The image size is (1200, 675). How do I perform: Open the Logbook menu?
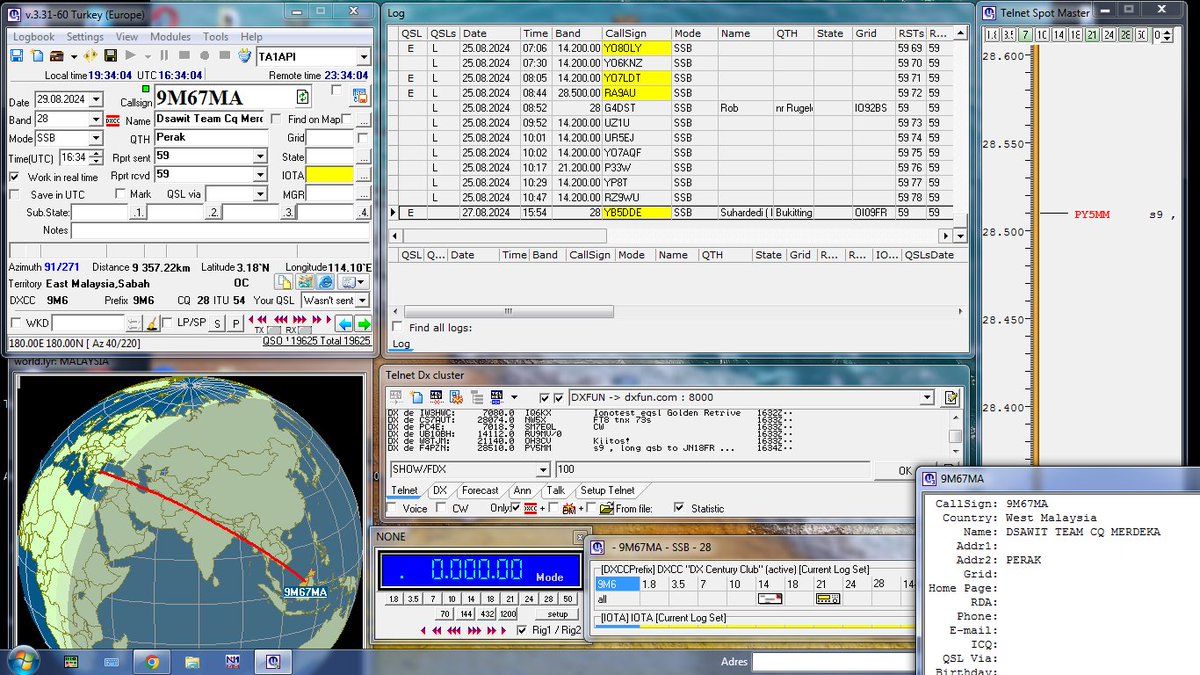pyautogui.click(x=33, y=37)
